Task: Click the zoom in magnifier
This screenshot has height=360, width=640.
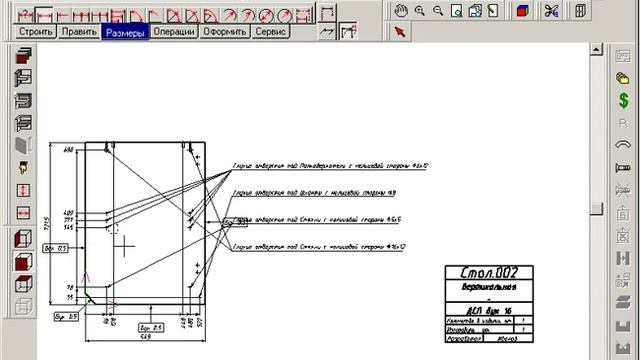Action: coord(420,11)
